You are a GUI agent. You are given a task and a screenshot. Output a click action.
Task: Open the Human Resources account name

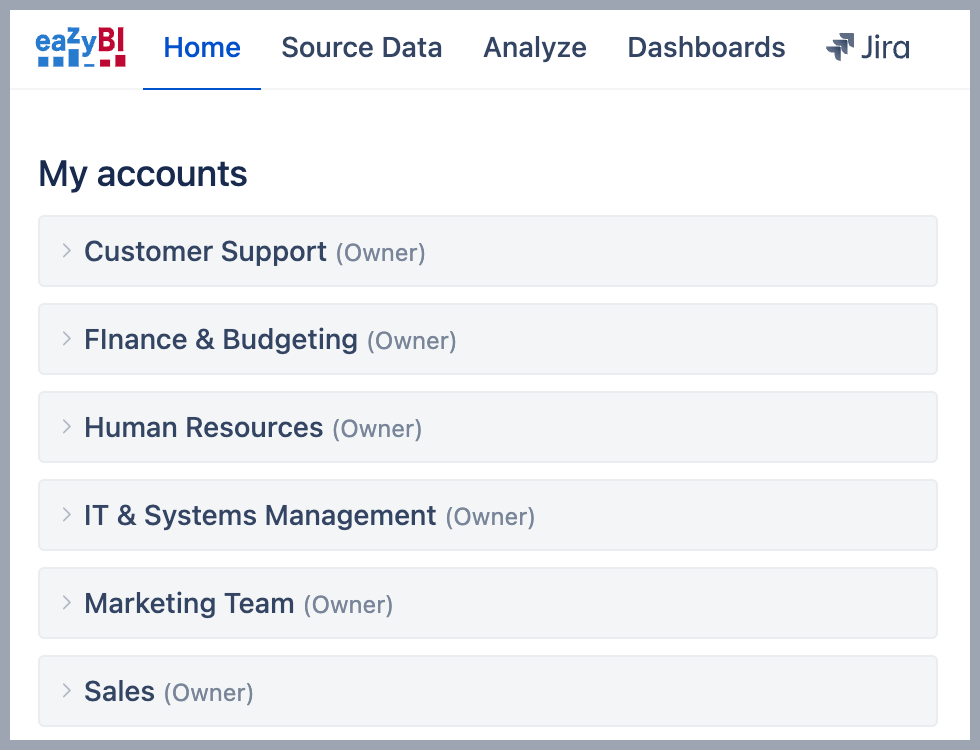point(203,427)
